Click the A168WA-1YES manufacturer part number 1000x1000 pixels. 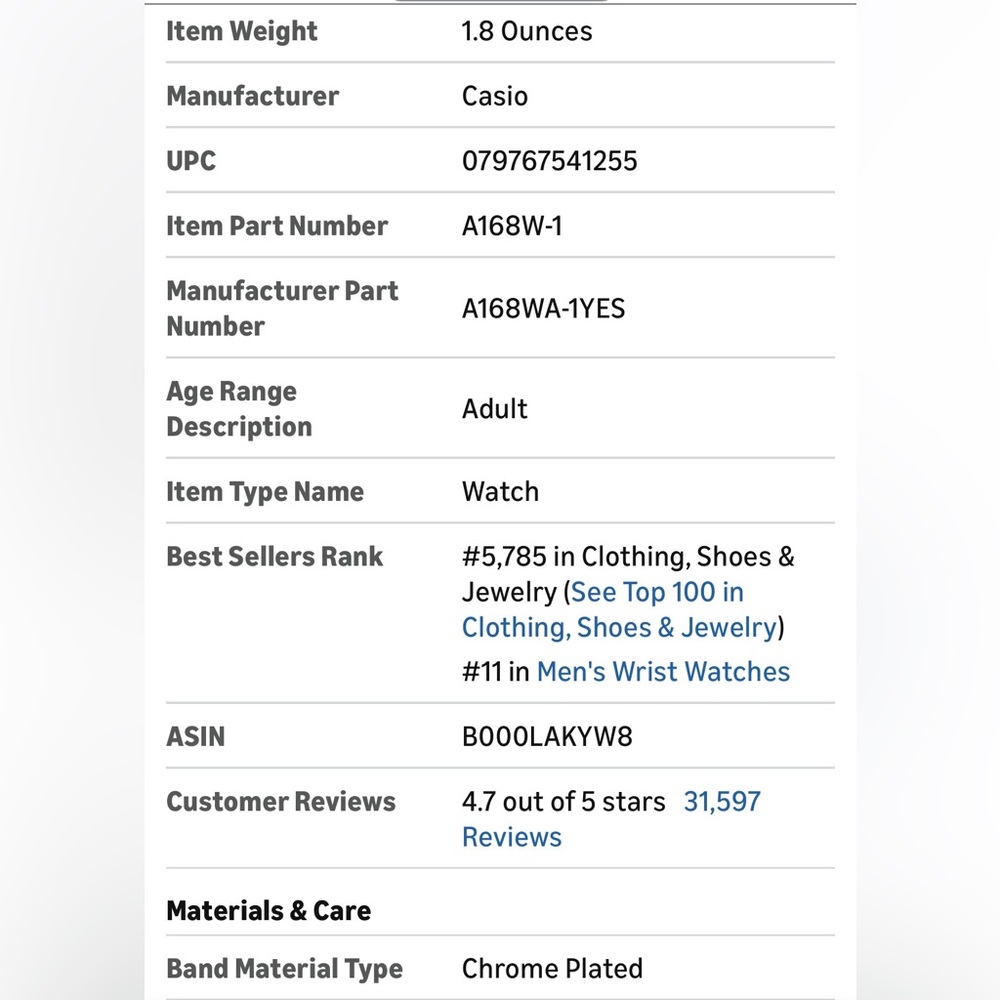pos(543,309)
